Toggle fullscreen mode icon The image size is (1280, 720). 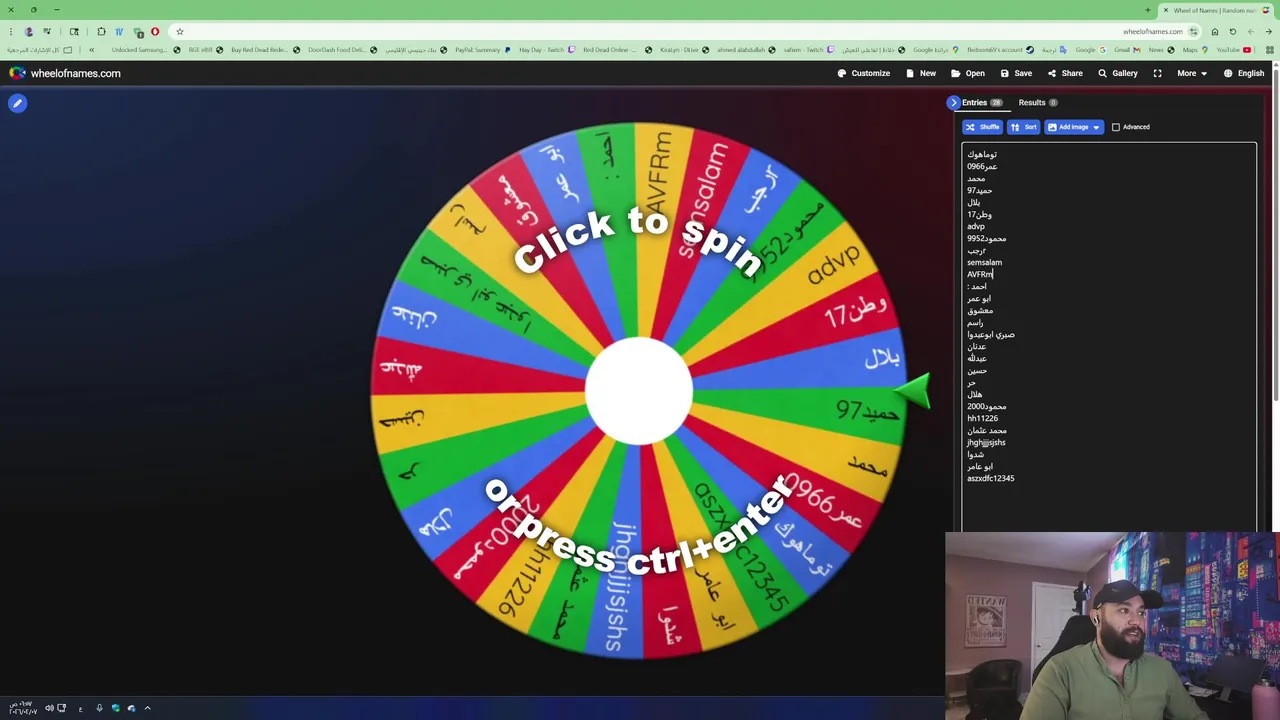click(x=1157, y=73)
